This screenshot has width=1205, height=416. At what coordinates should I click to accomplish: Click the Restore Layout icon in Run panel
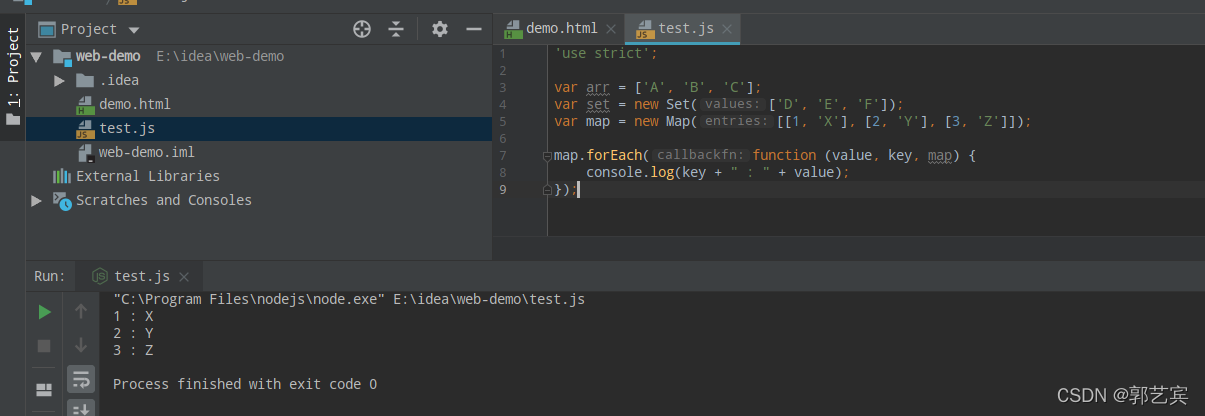44,390
